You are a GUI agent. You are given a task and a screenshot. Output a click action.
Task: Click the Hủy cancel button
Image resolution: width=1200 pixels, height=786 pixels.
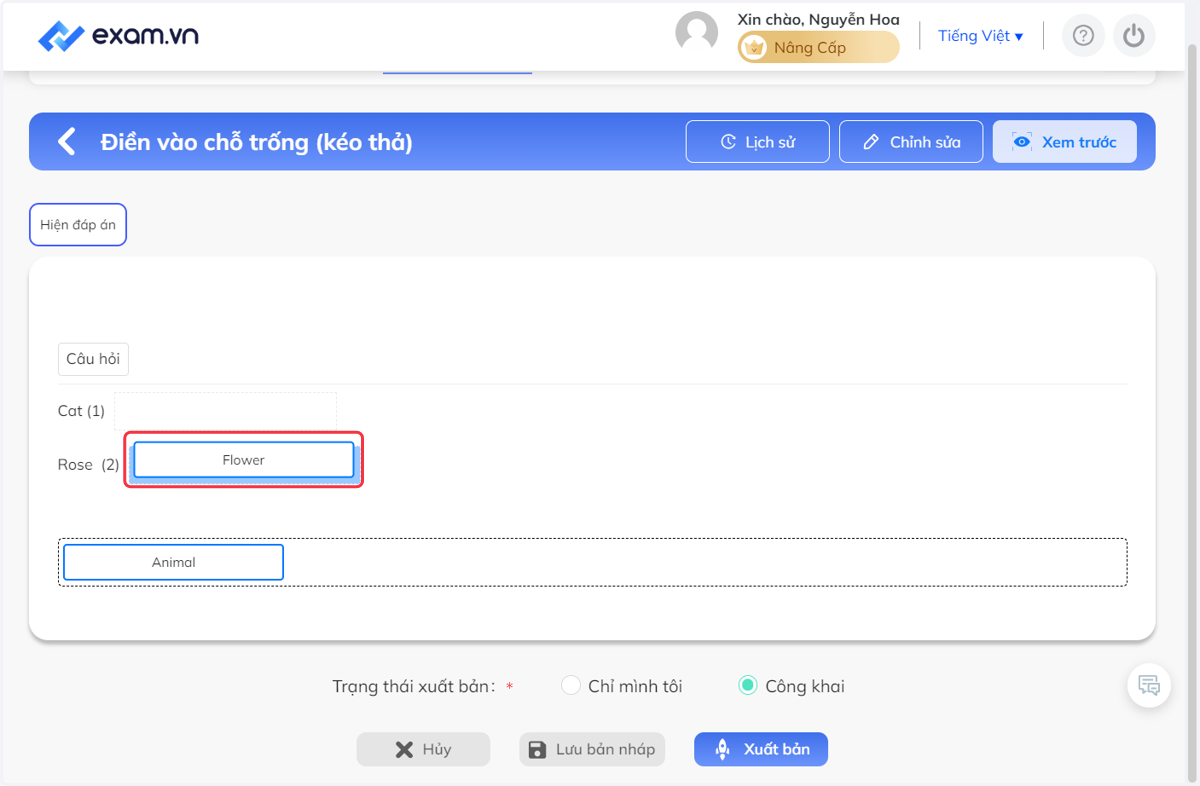(x=423, y=749)
